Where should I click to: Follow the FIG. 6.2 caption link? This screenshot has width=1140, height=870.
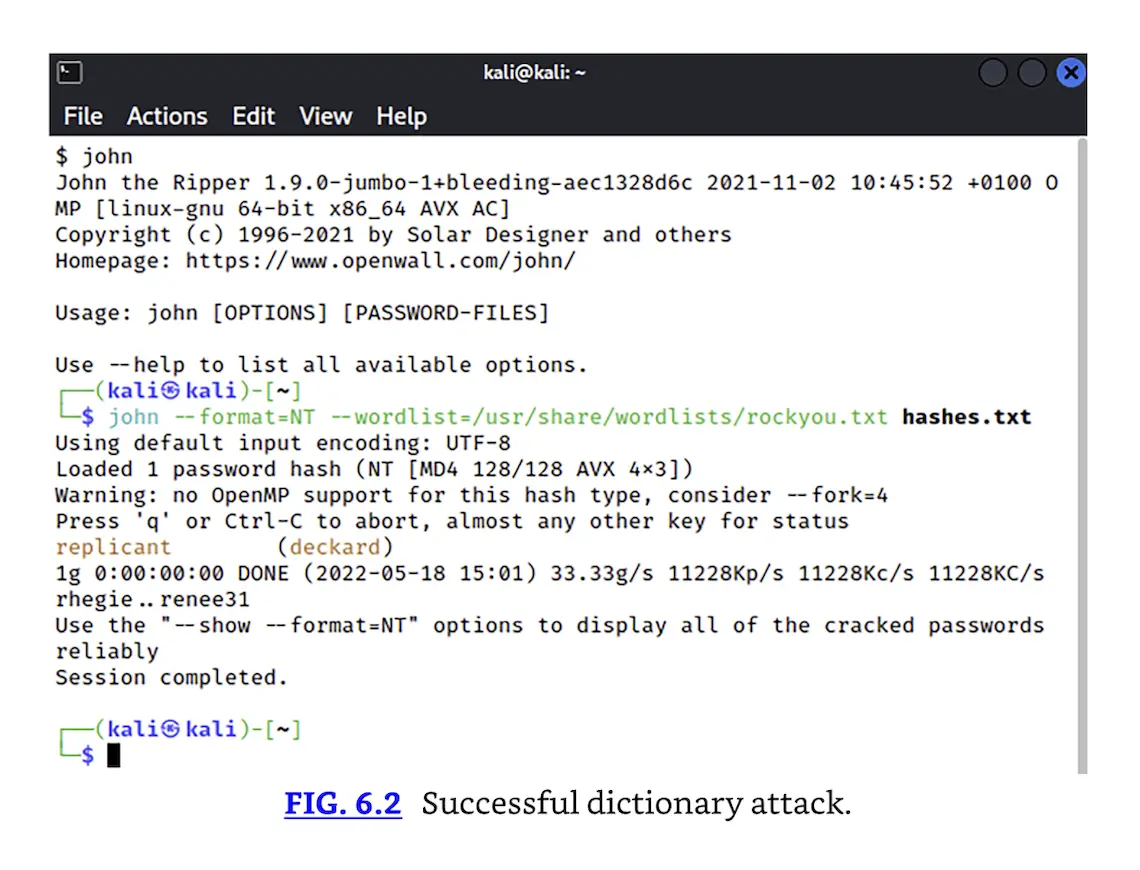click(x=343, y=804)
